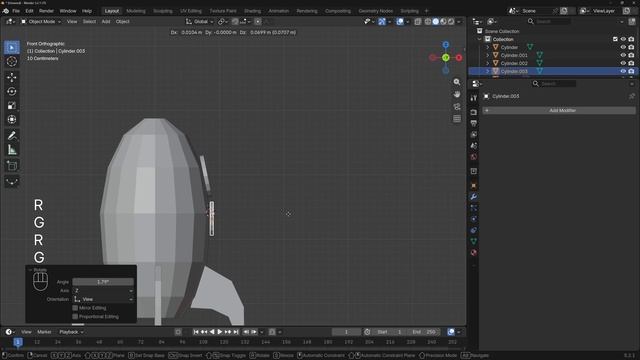The height and width of the screenshot is (360, 640).
Task: Click the viewport zoom magnifier icon
Action: 457,82
